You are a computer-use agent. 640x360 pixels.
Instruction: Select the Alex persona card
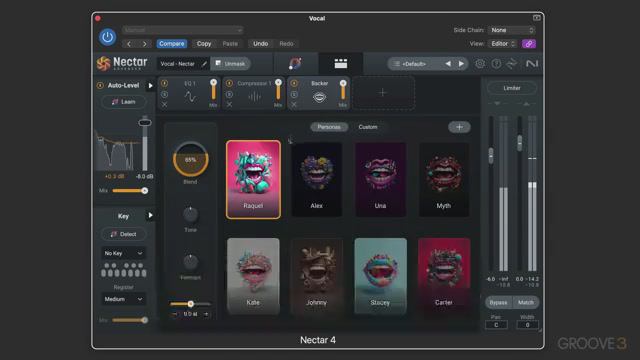(x=317, y=180)
